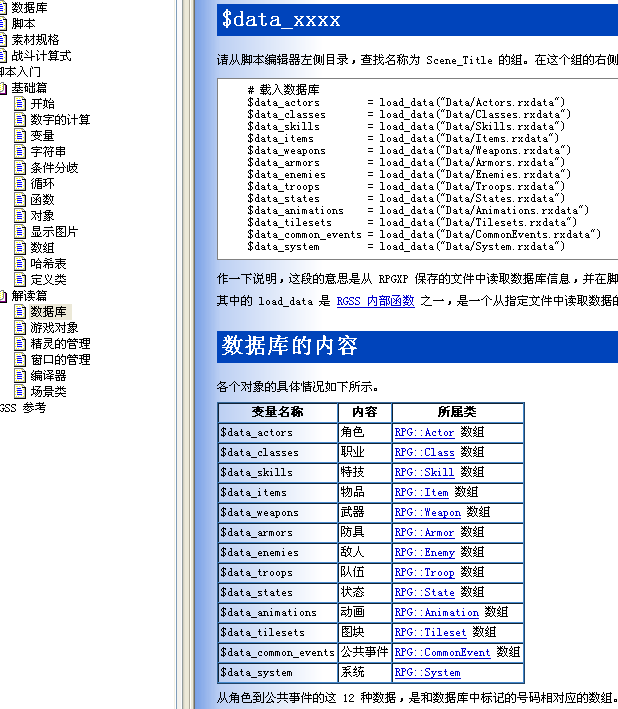This screenshot has height=709, width=618.
Task: Select the 解读篇 chapter node
Action: [x=29, y=296]
